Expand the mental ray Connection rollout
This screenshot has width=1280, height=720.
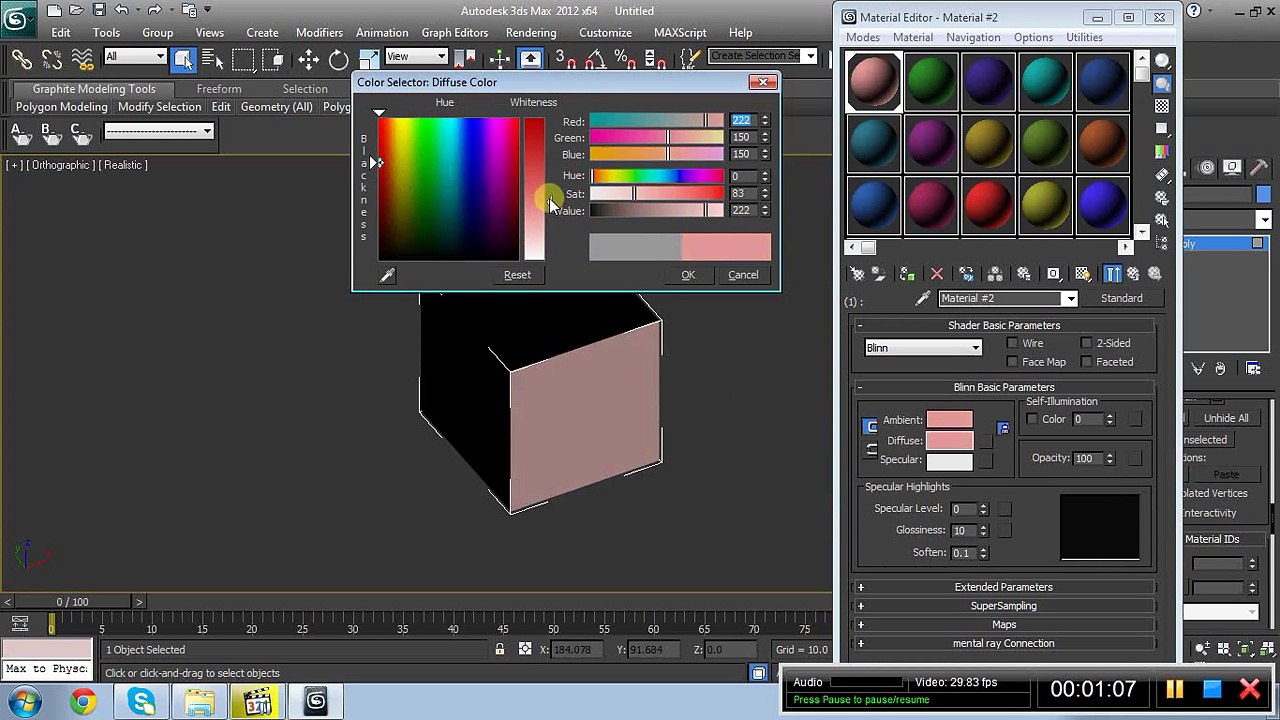[1004, 644]
